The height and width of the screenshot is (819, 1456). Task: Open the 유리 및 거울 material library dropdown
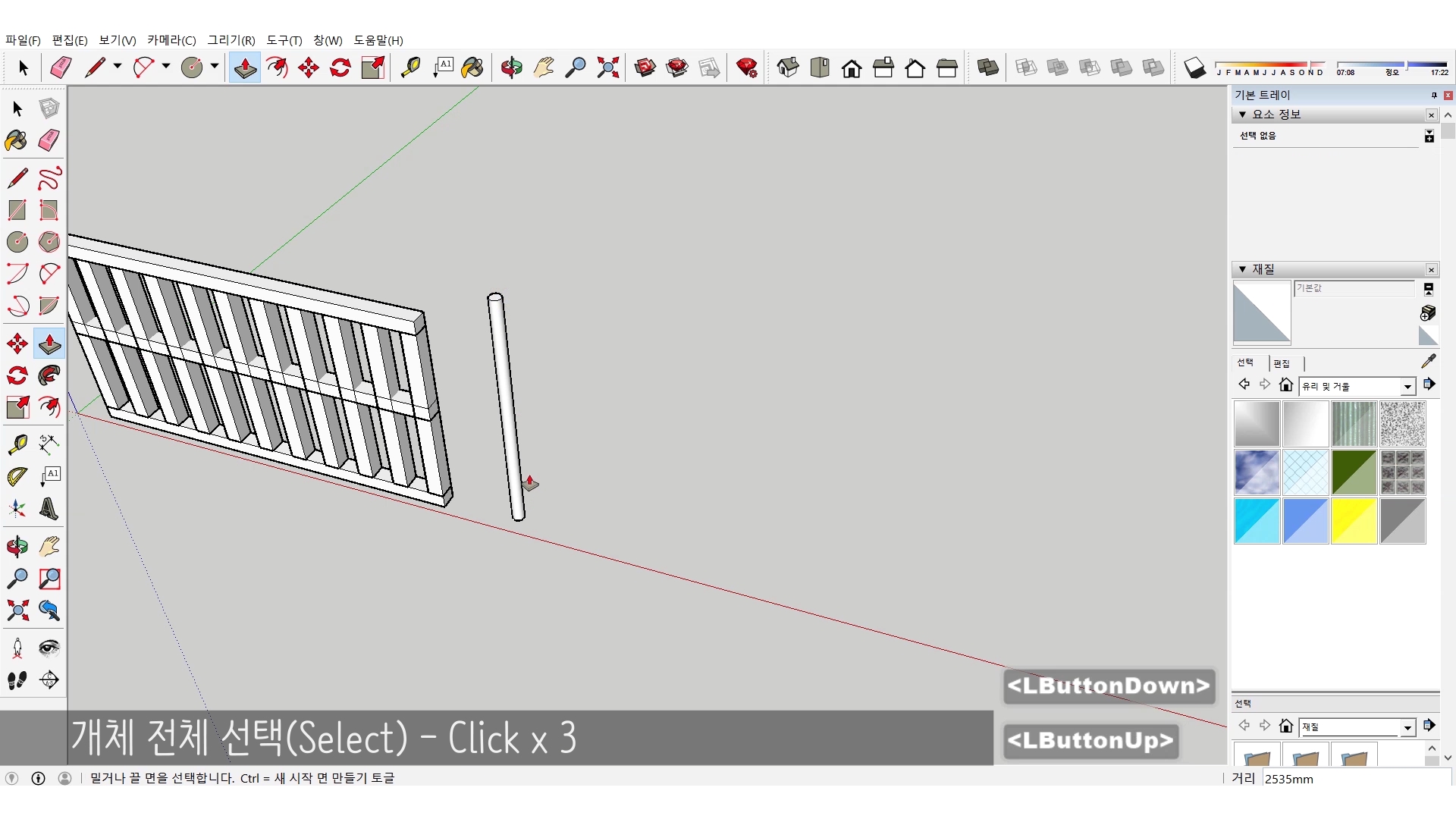coord(1407,387)
